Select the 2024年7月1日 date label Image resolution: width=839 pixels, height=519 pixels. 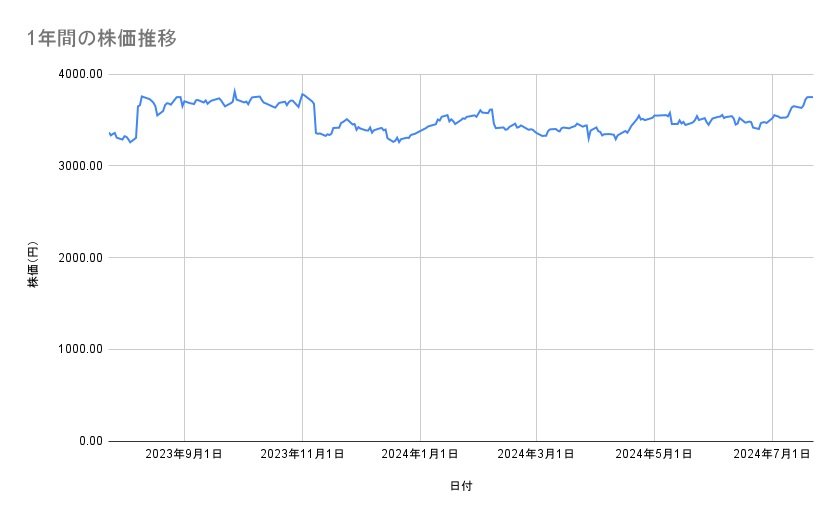[x=771, y=455]
